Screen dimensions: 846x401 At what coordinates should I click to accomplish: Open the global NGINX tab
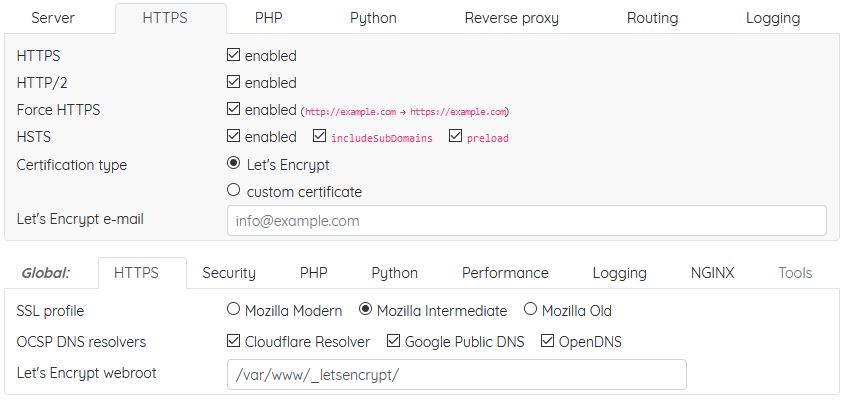[x=712, y=273]
